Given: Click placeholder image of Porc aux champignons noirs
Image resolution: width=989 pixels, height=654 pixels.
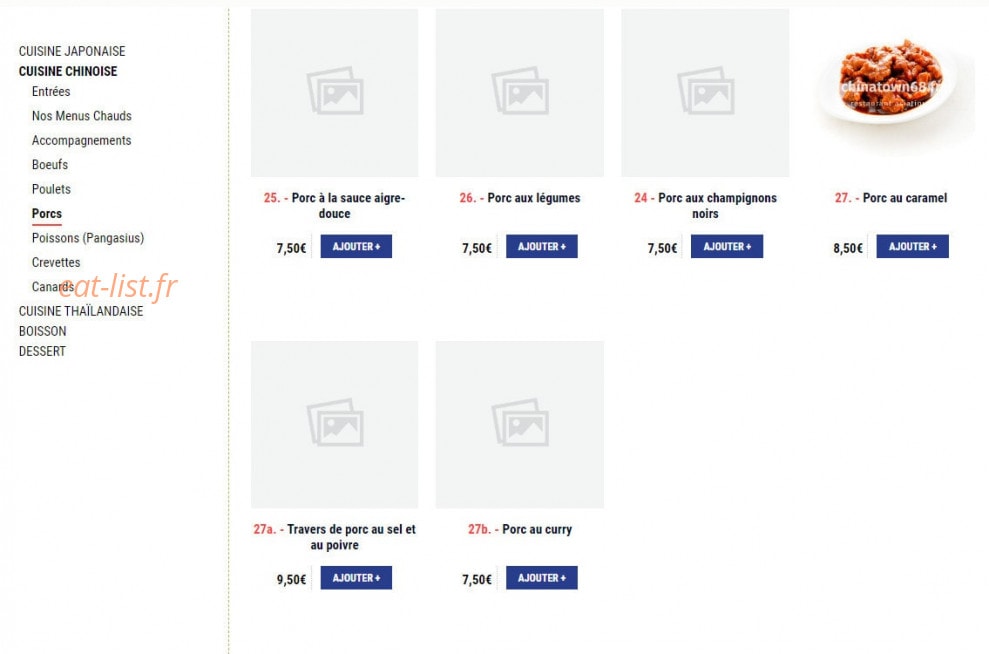Looking at the screenshot, I should tap(705, 93).
